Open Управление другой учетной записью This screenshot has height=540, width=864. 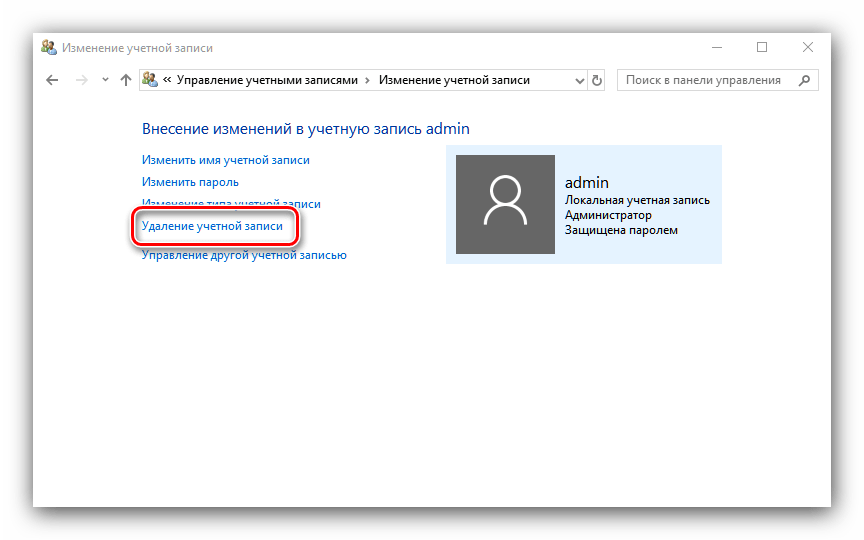point(244,255)
